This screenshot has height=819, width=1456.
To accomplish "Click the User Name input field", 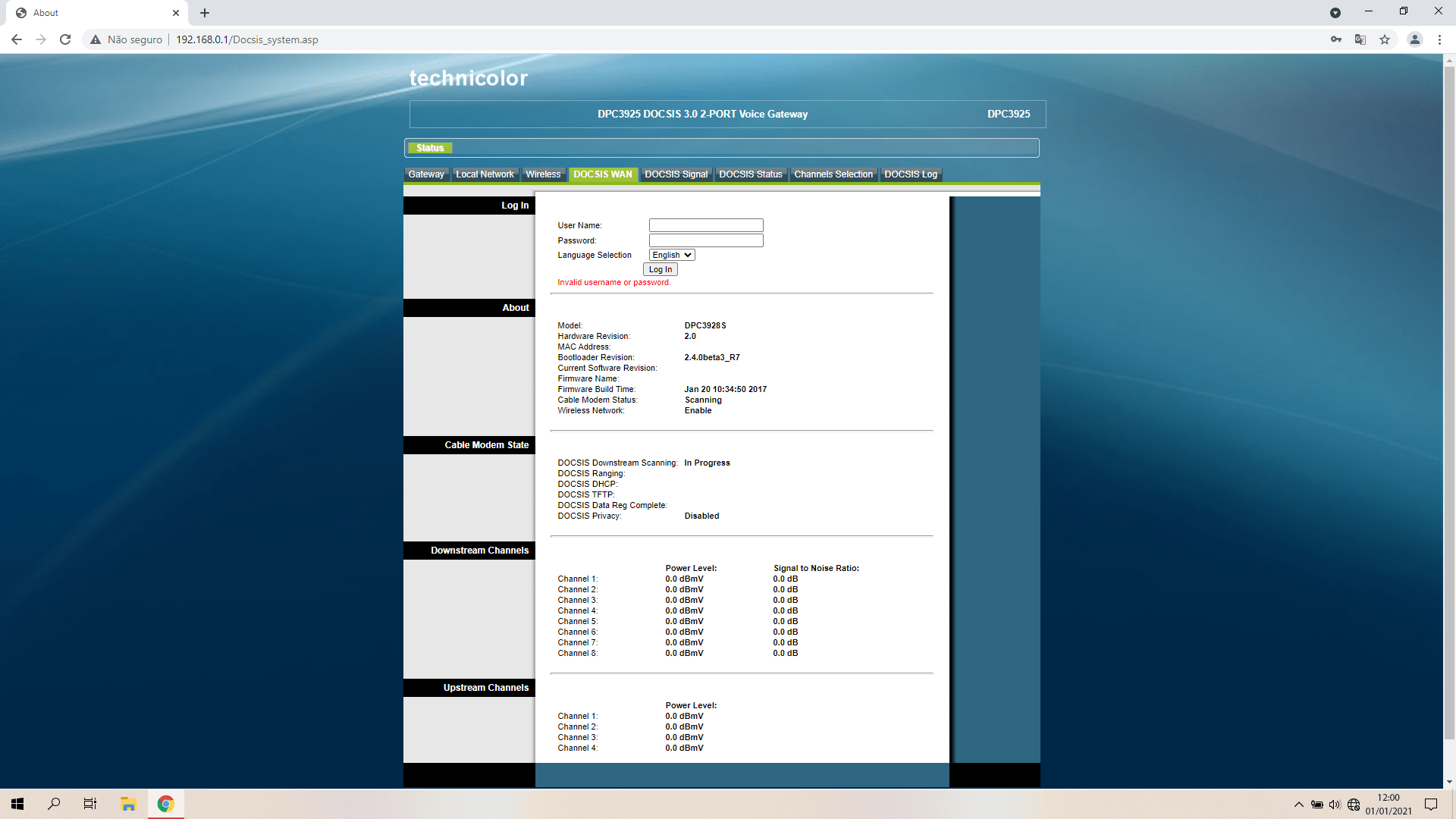I will tap(706, 224).
